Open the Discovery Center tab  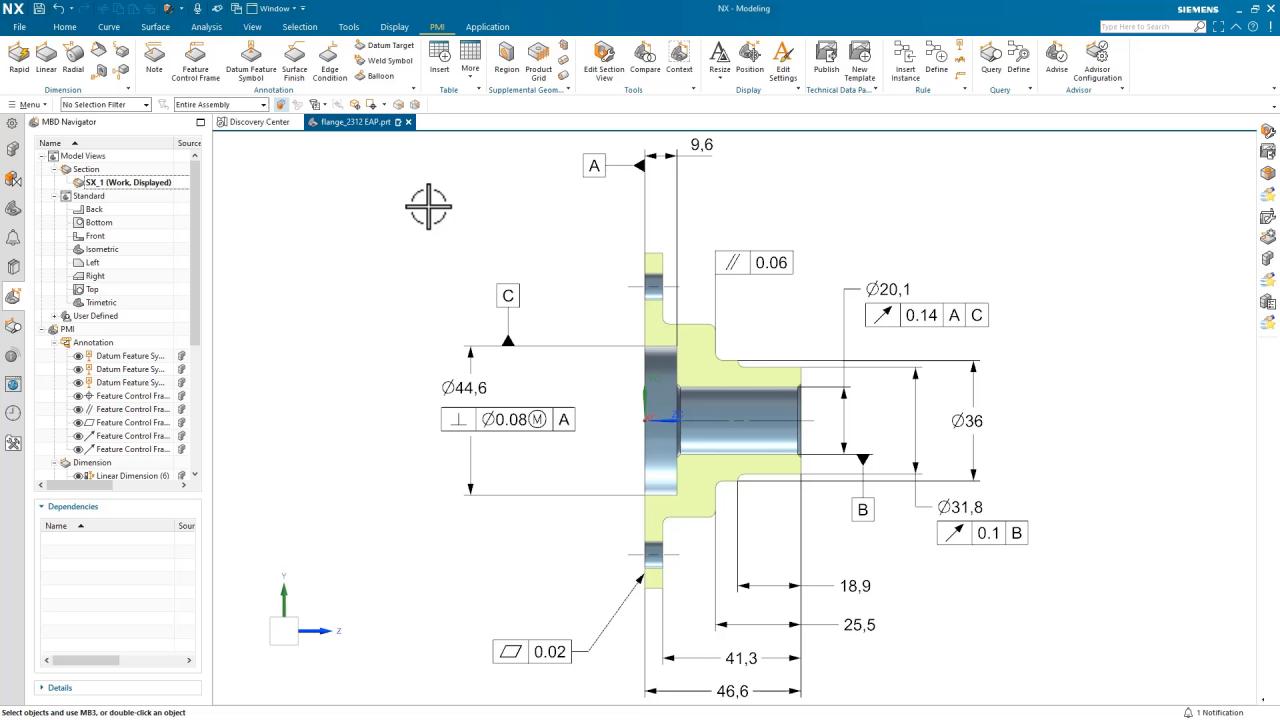pos(258,122)
